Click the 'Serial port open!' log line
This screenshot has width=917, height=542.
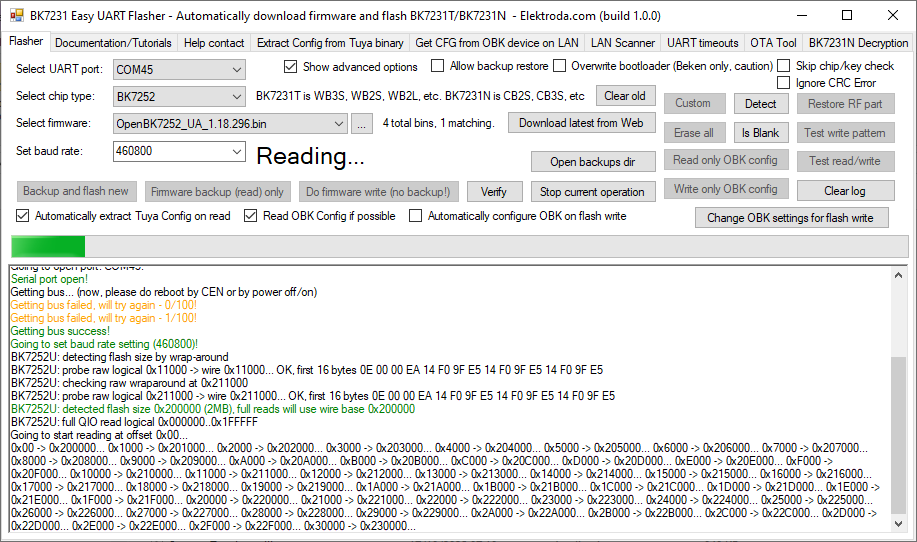click(49, 279)
